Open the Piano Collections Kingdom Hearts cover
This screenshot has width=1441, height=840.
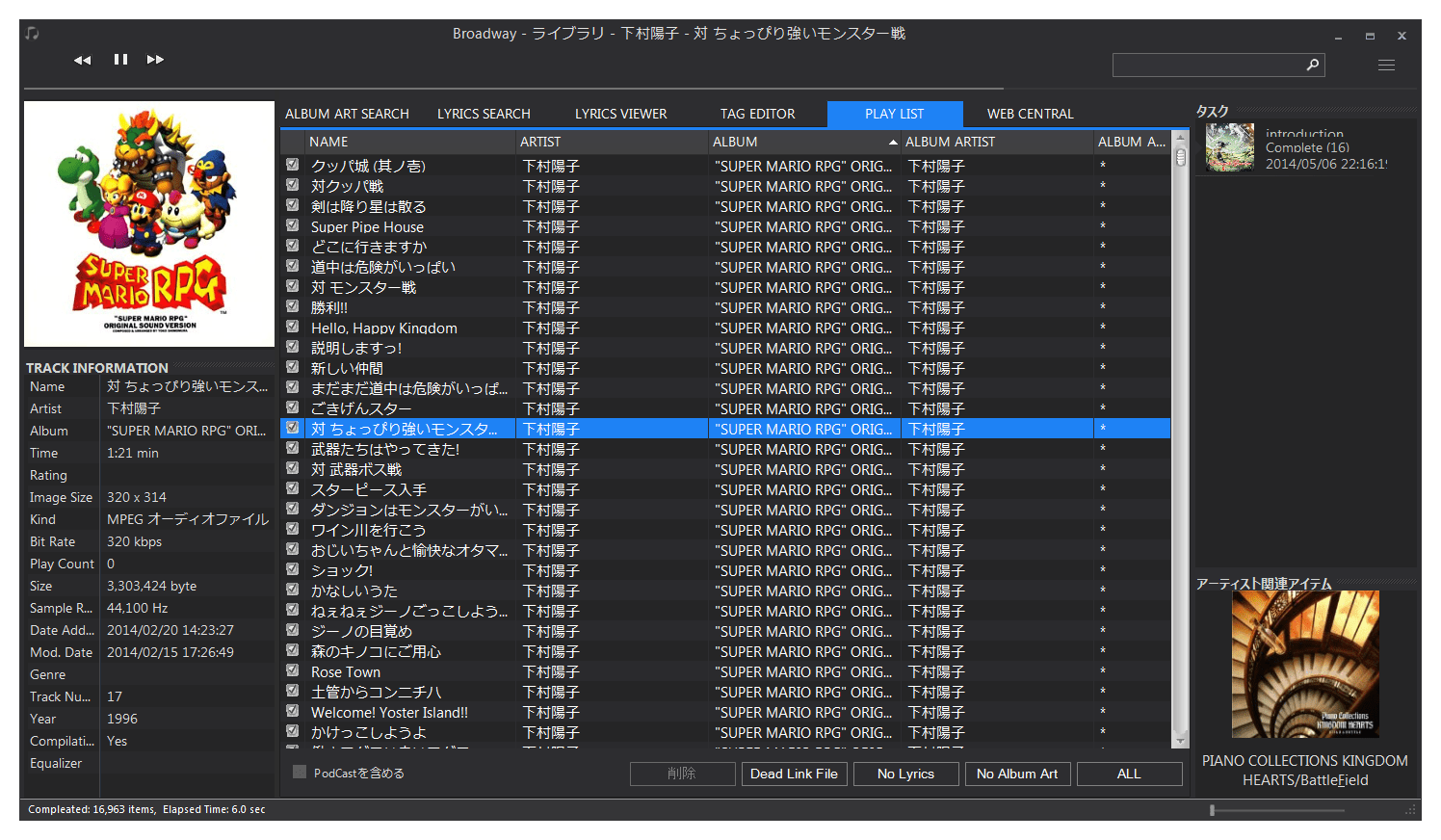[x=1305, y=665]
